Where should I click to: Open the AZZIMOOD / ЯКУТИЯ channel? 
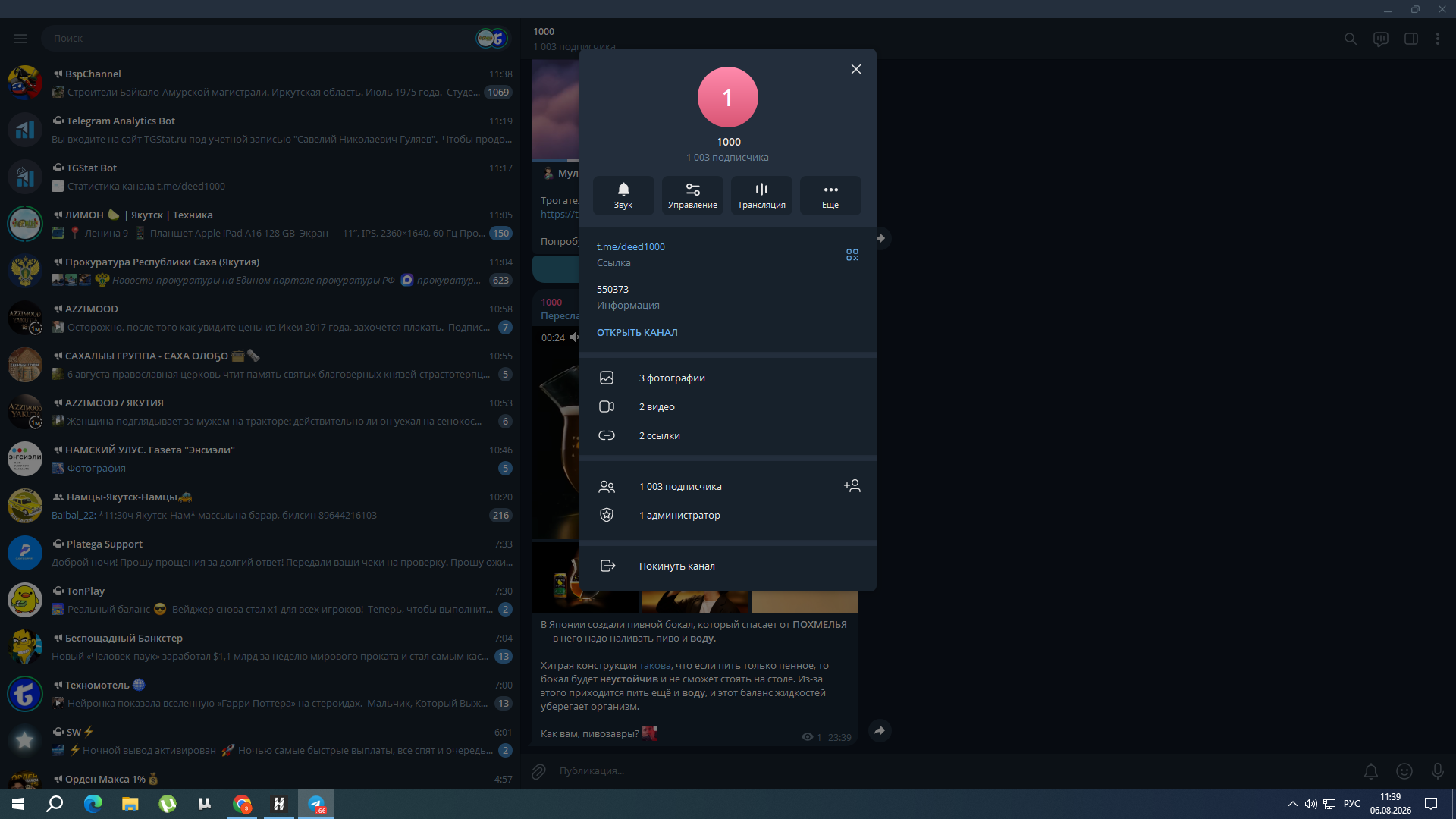[259, 412]
